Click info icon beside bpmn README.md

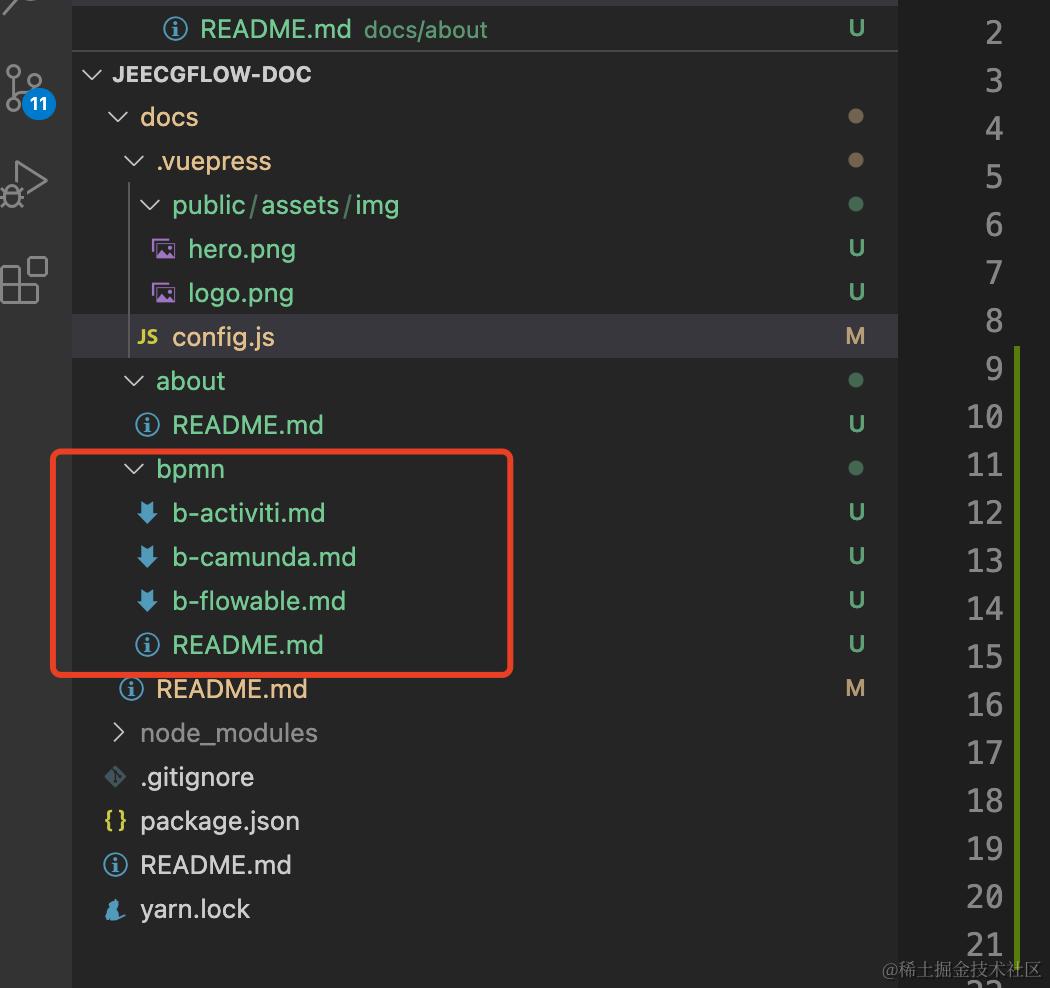[147, 645]
